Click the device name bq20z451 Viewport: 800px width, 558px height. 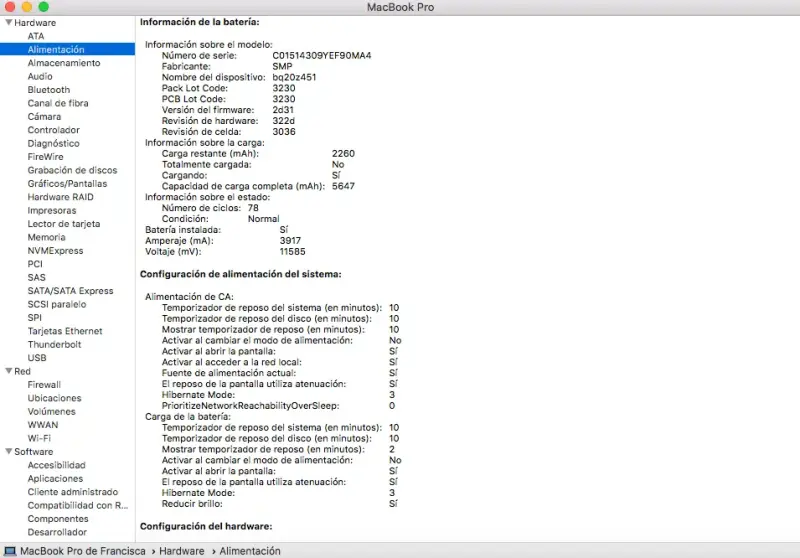point(294,77)
